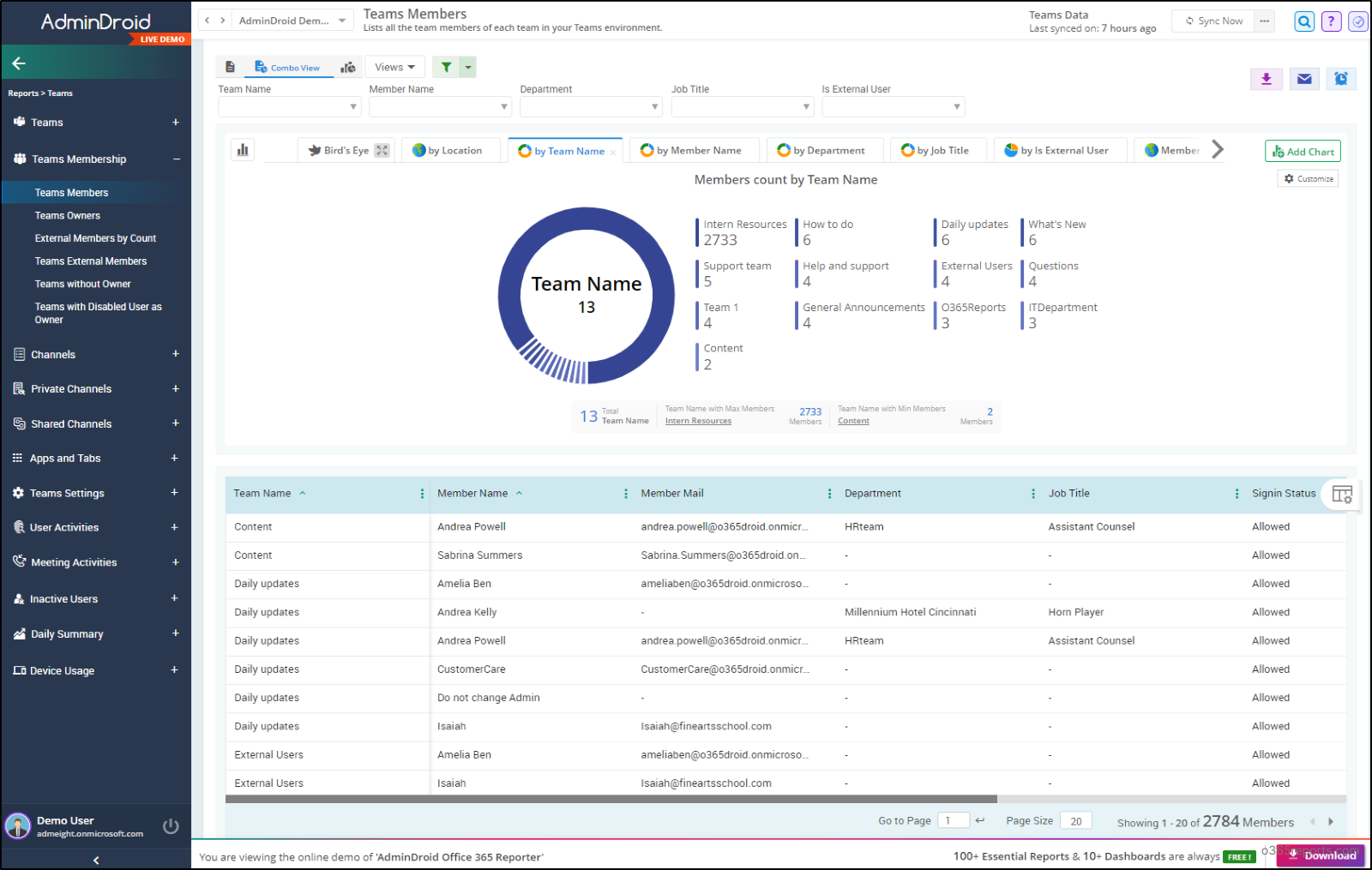The height and width of the screenshot is (870, 1372).
Task: Expand the Teams sidebar section
Action: click(176, 123)
